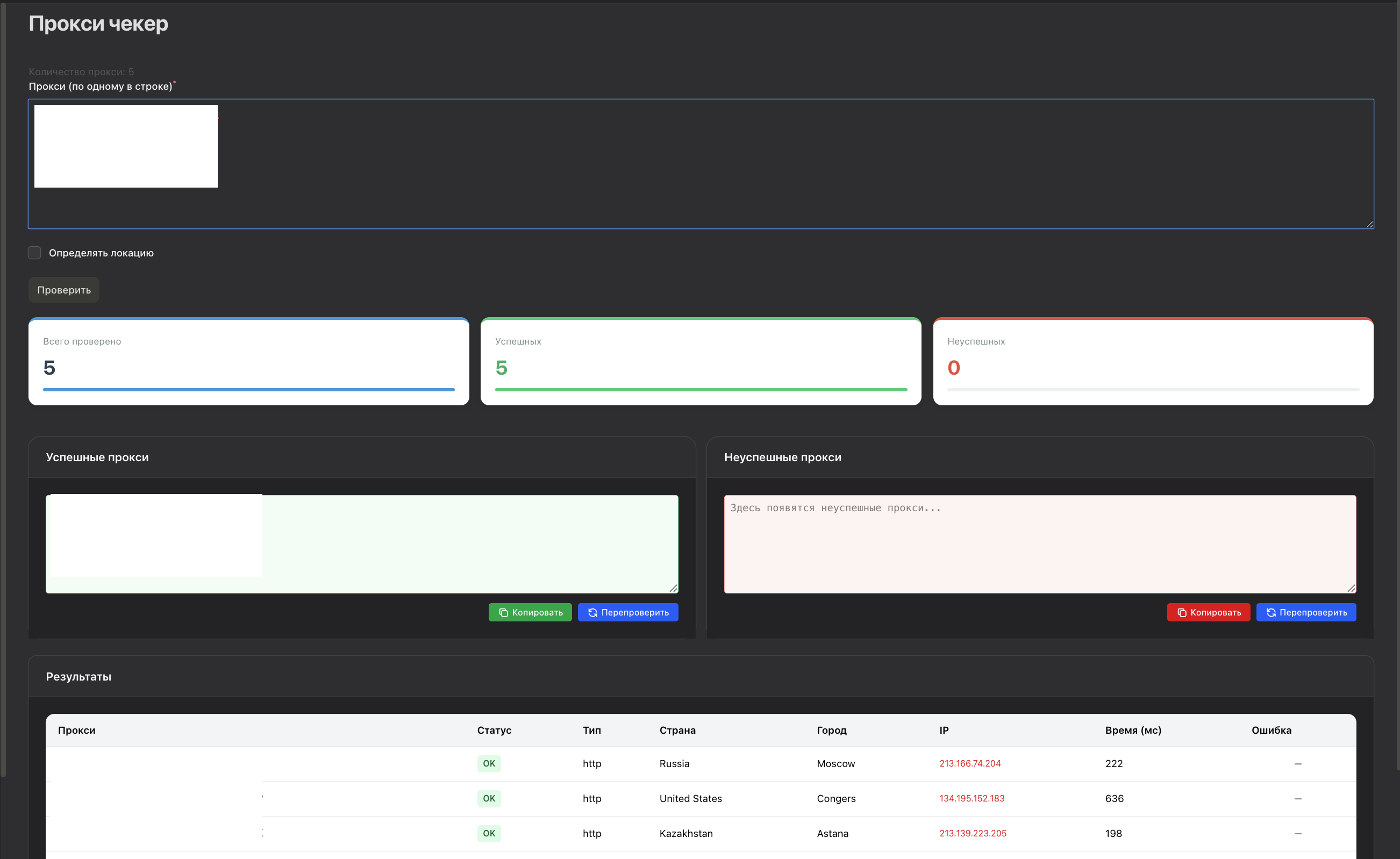This screenshot has width=1400, height=859.
Task: Click IP link 134.195.152.183
Action: click(x=971, y=798)
